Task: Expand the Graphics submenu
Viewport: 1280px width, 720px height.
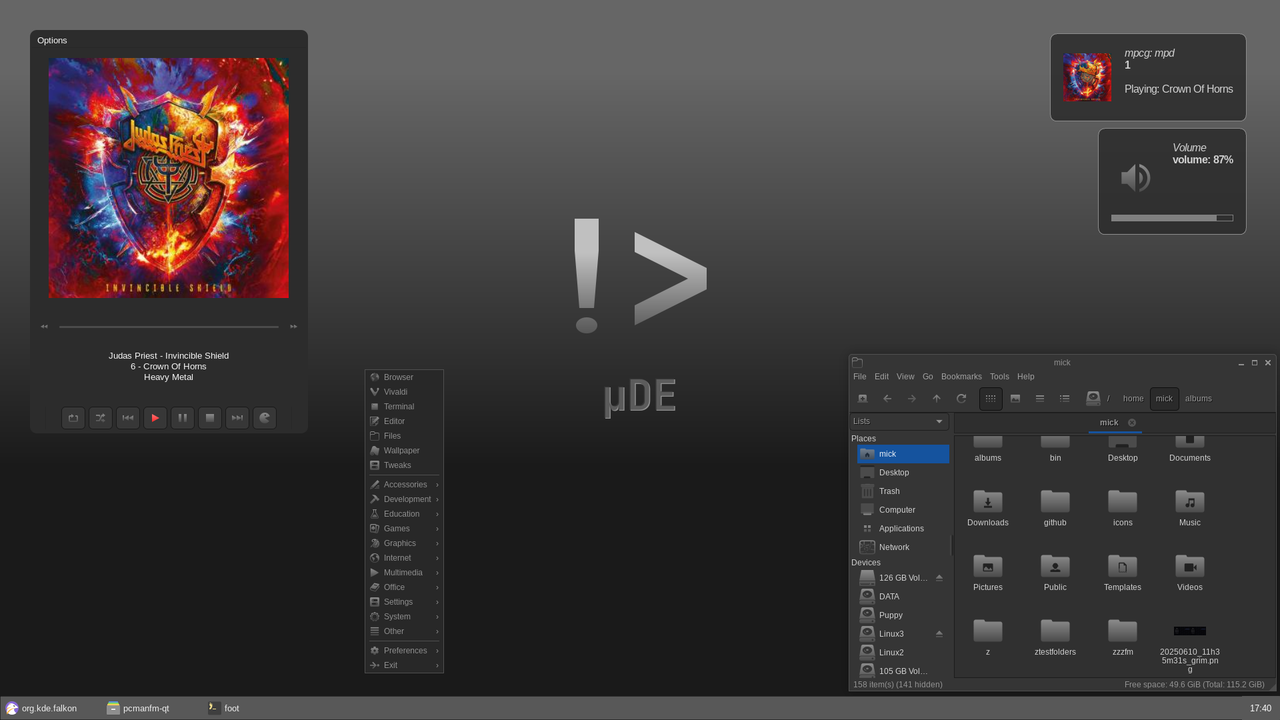Action: tap(404, 543)
